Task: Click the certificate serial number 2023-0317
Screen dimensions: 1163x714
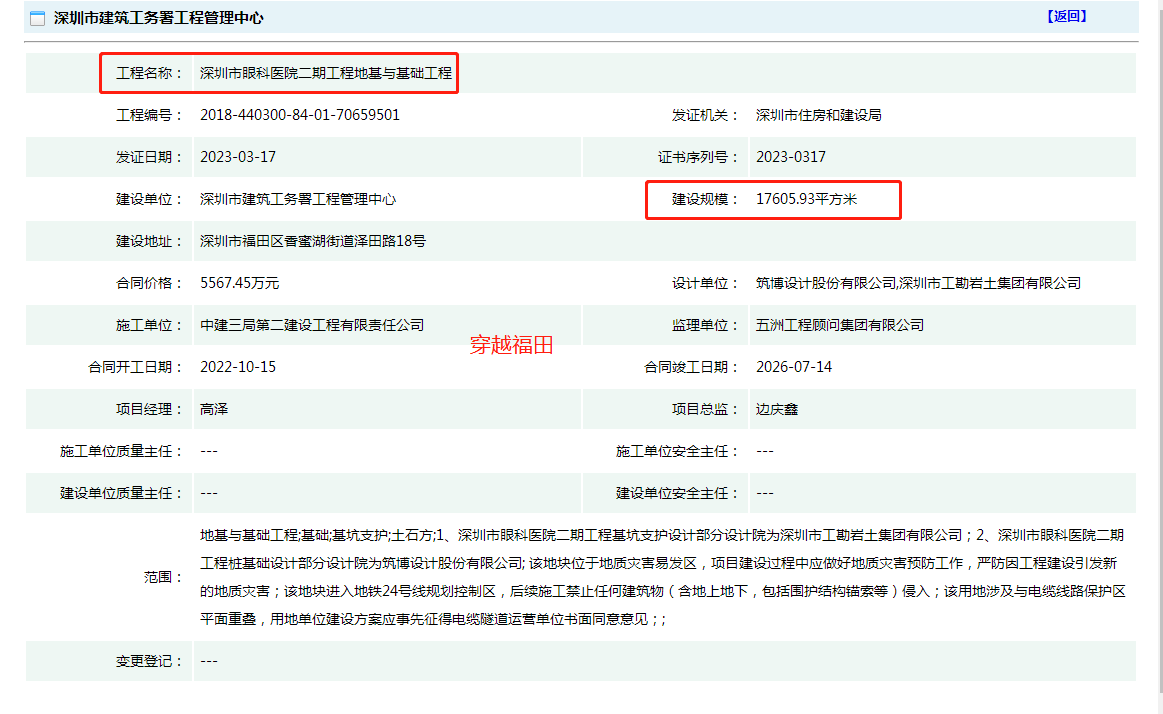Action: [791, 157]
